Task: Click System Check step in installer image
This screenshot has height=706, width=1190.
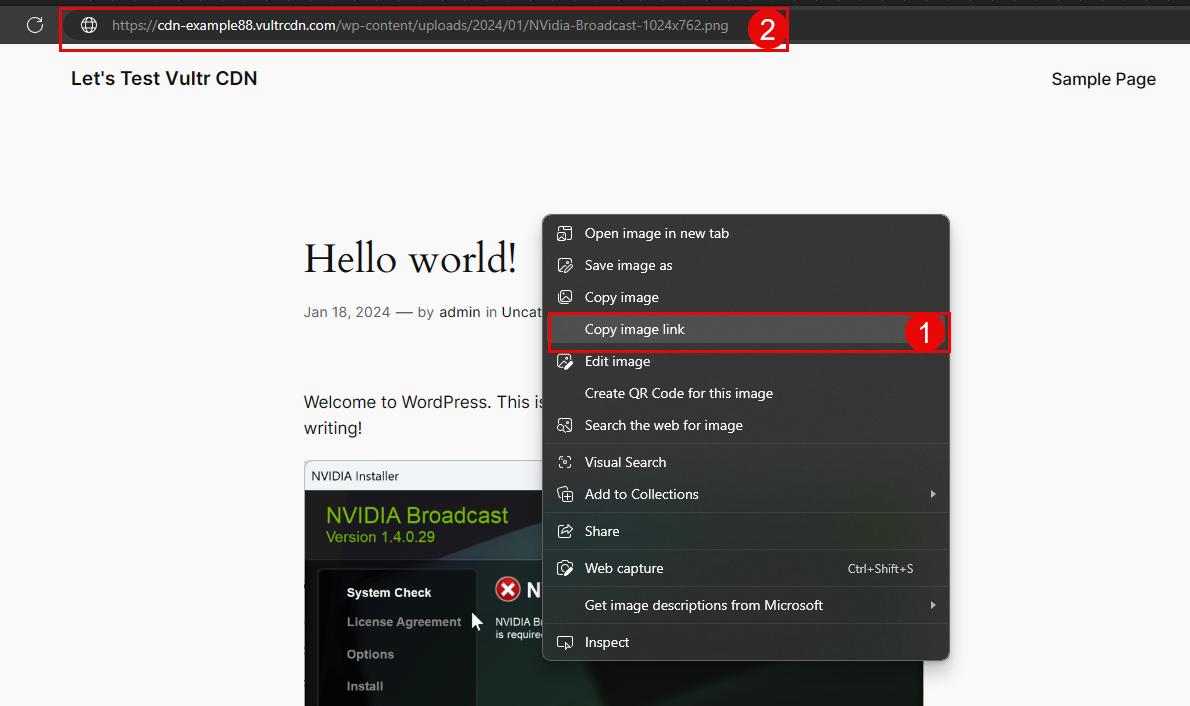Action: pyautogui.click(x=389, y=593)
